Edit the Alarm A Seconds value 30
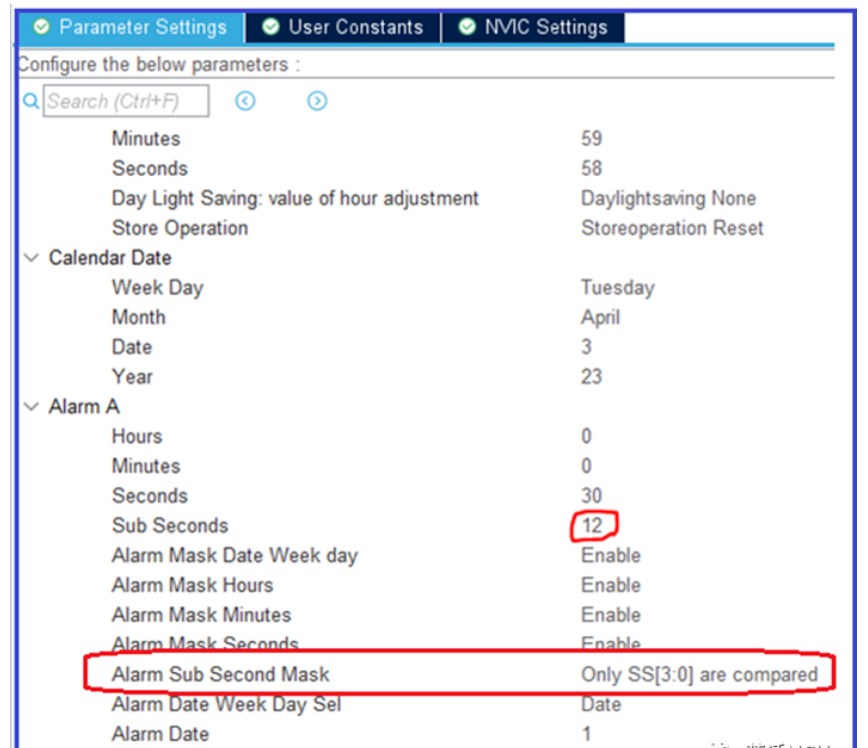The image size is (868, 748). pyautogui.click(x=591, y=496)
